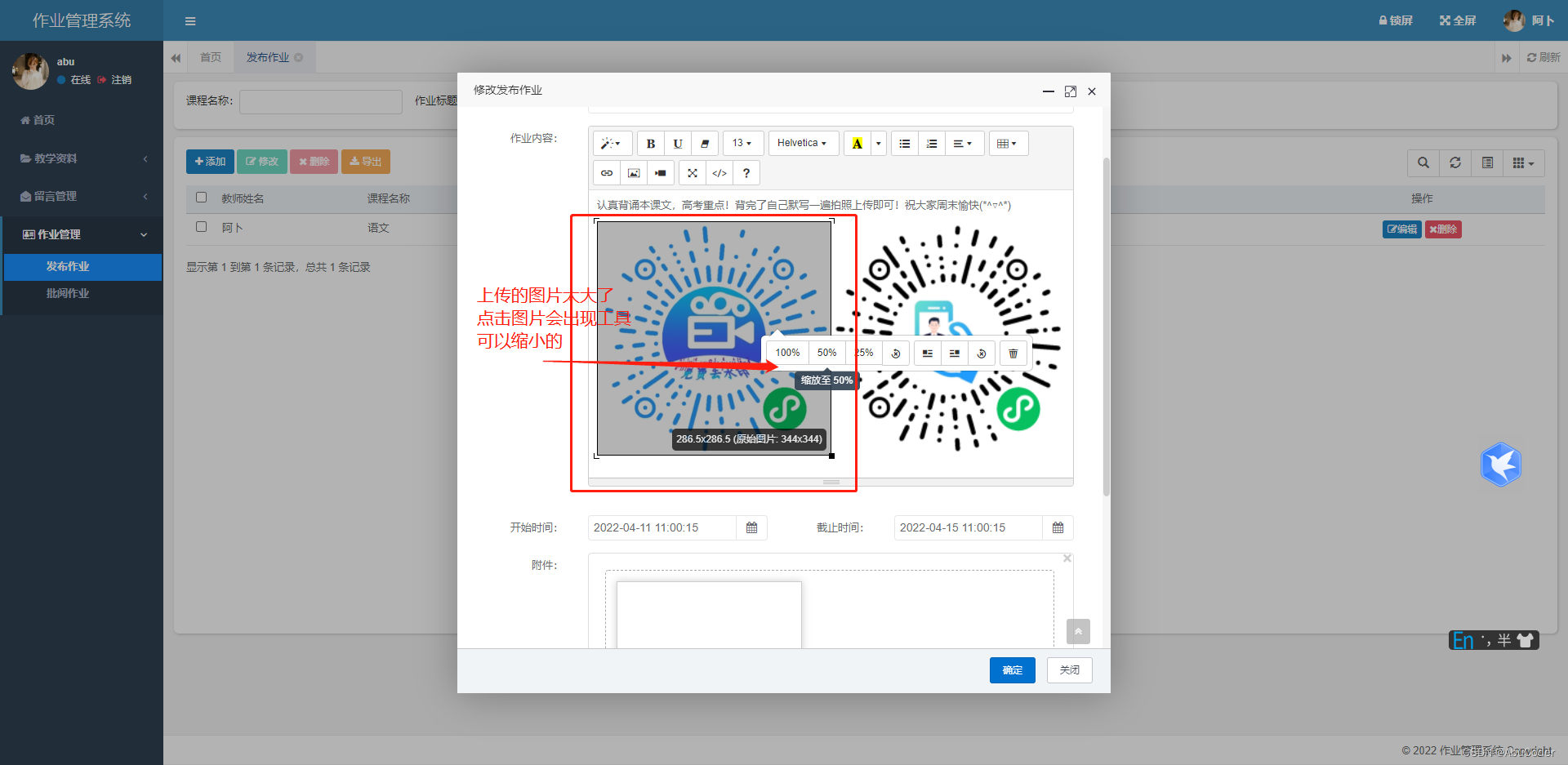1568x765 pixels.
Task: Click the start time input field
Action: pyautogui.click(x=662, y=528)
